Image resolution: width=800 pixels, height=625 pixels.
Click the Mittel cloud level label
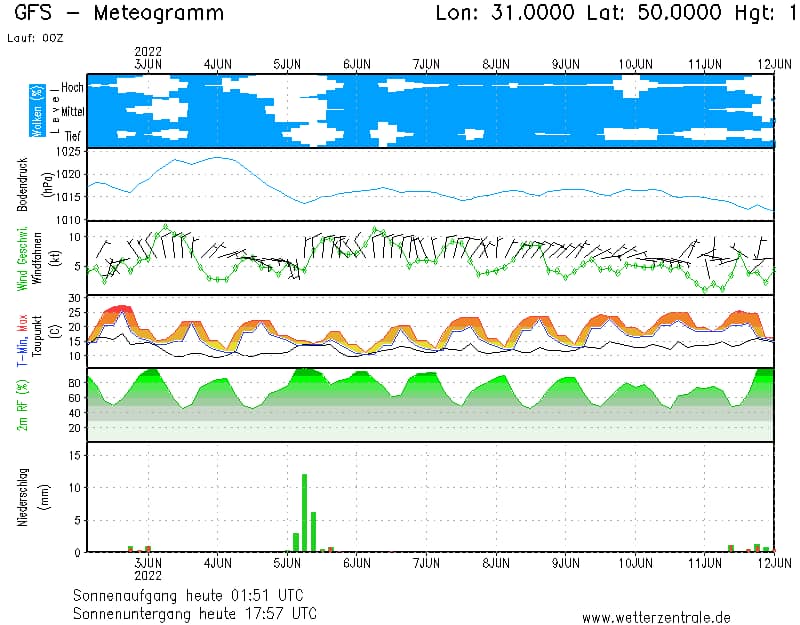point(71,112)
